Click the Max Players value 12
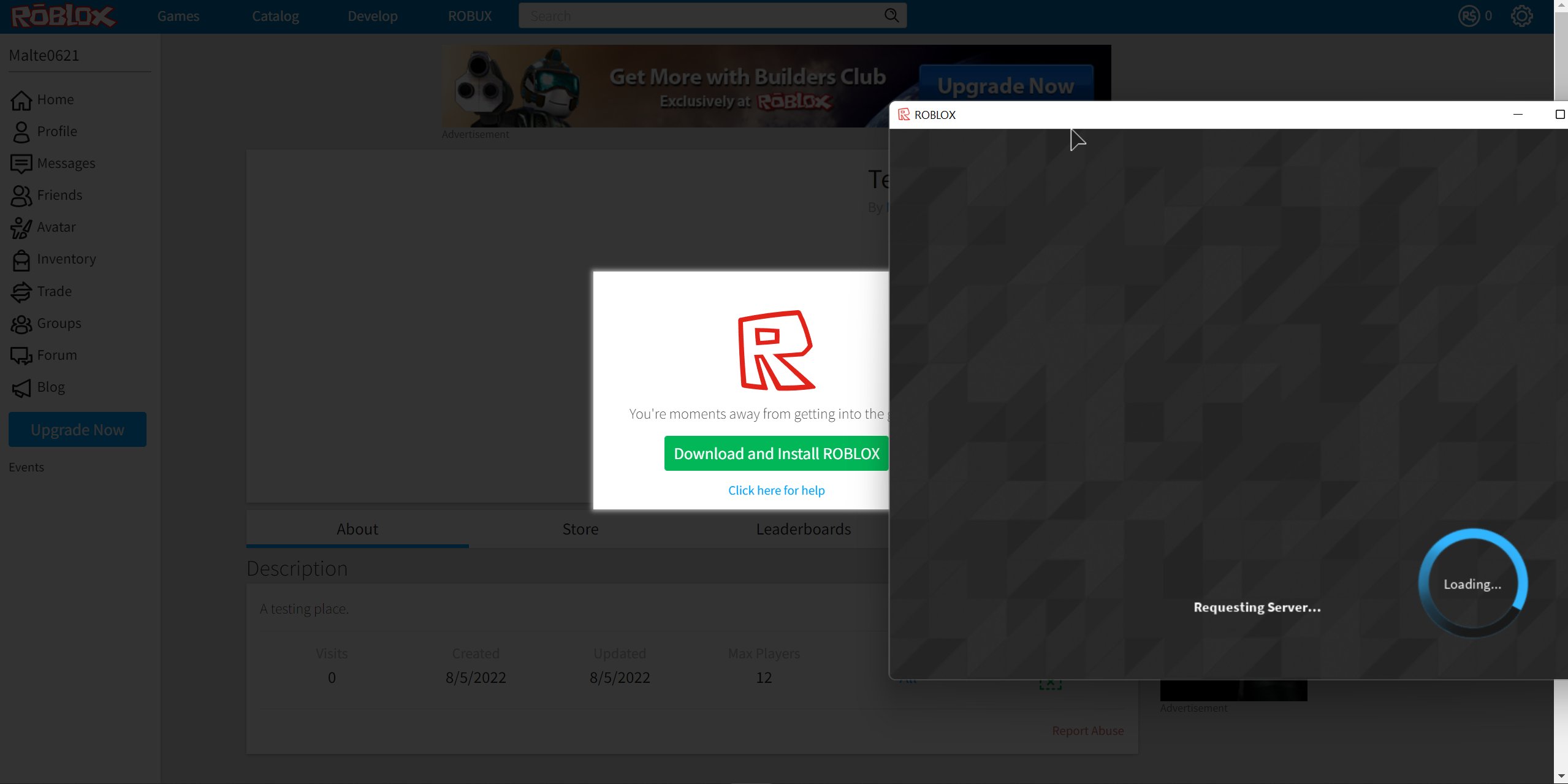Screen dimensions: 1568x784 click(x=764, y=677)
